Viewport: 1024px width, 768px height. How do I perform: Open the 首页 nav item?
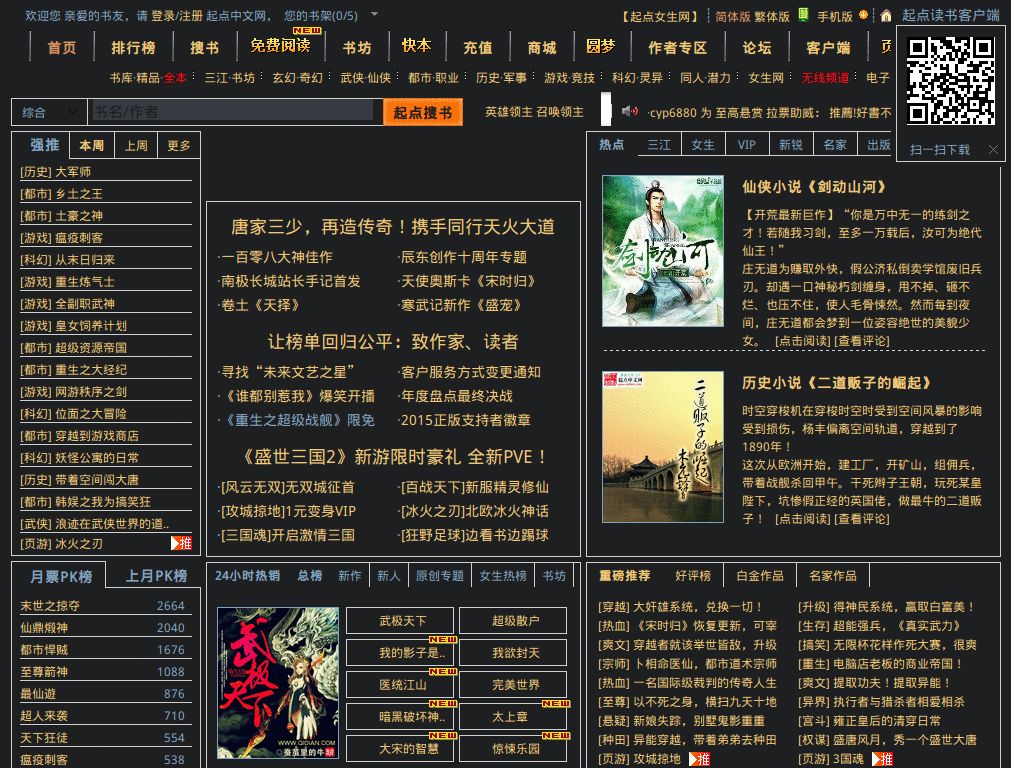[62, 48]
